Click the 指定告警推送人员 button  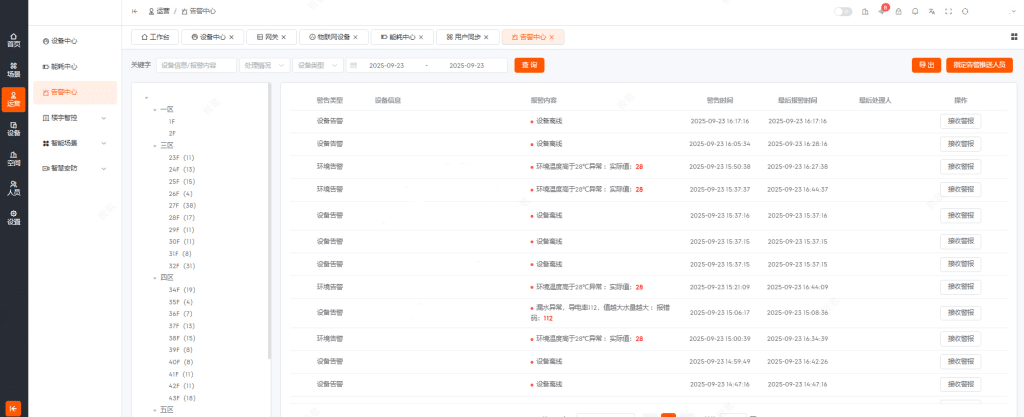[979, 65]
